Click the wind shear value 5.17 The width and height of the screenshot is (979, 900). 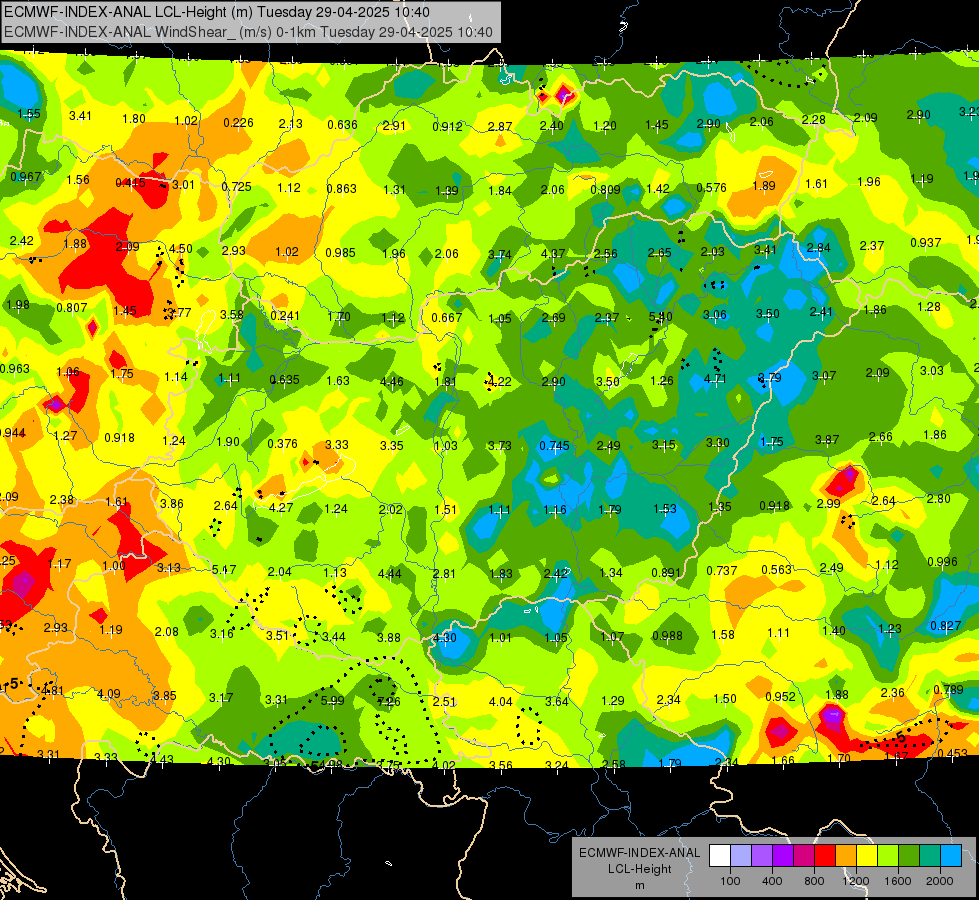click(224, 570)
